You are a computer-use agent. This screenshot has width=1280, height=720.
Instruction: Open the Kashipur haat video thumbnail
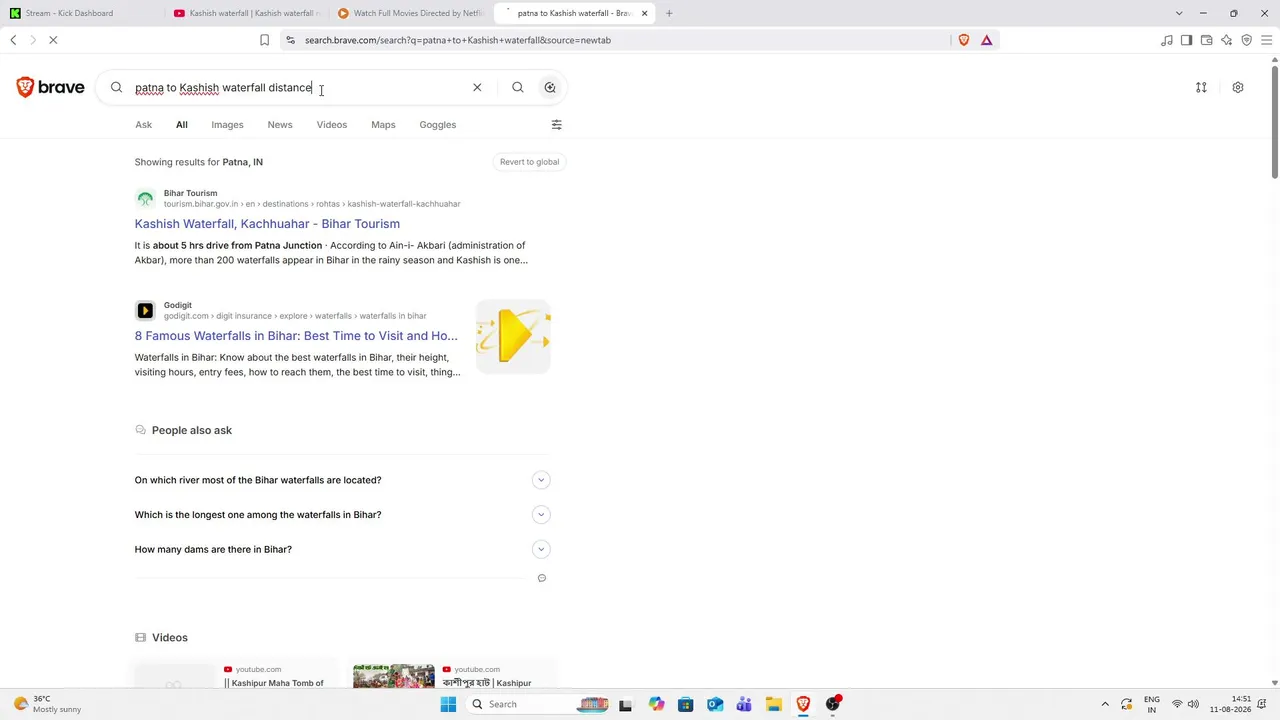[x=394, y=675]
